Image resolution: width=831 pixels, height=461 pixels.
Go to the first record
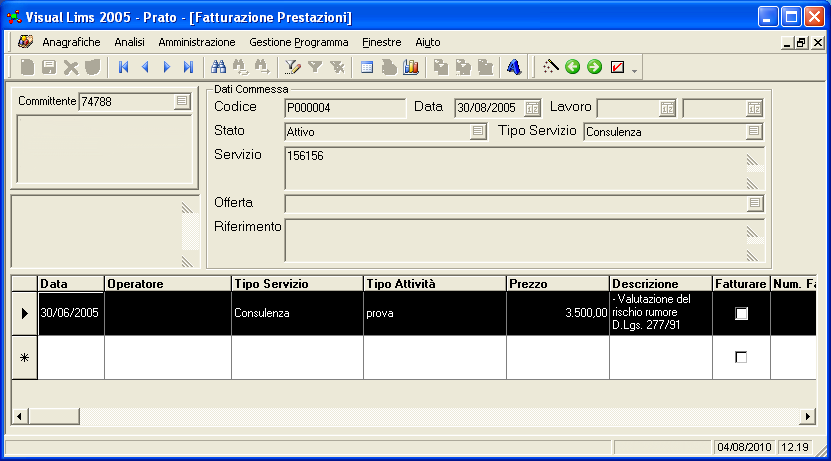click(x=123, y=67)
